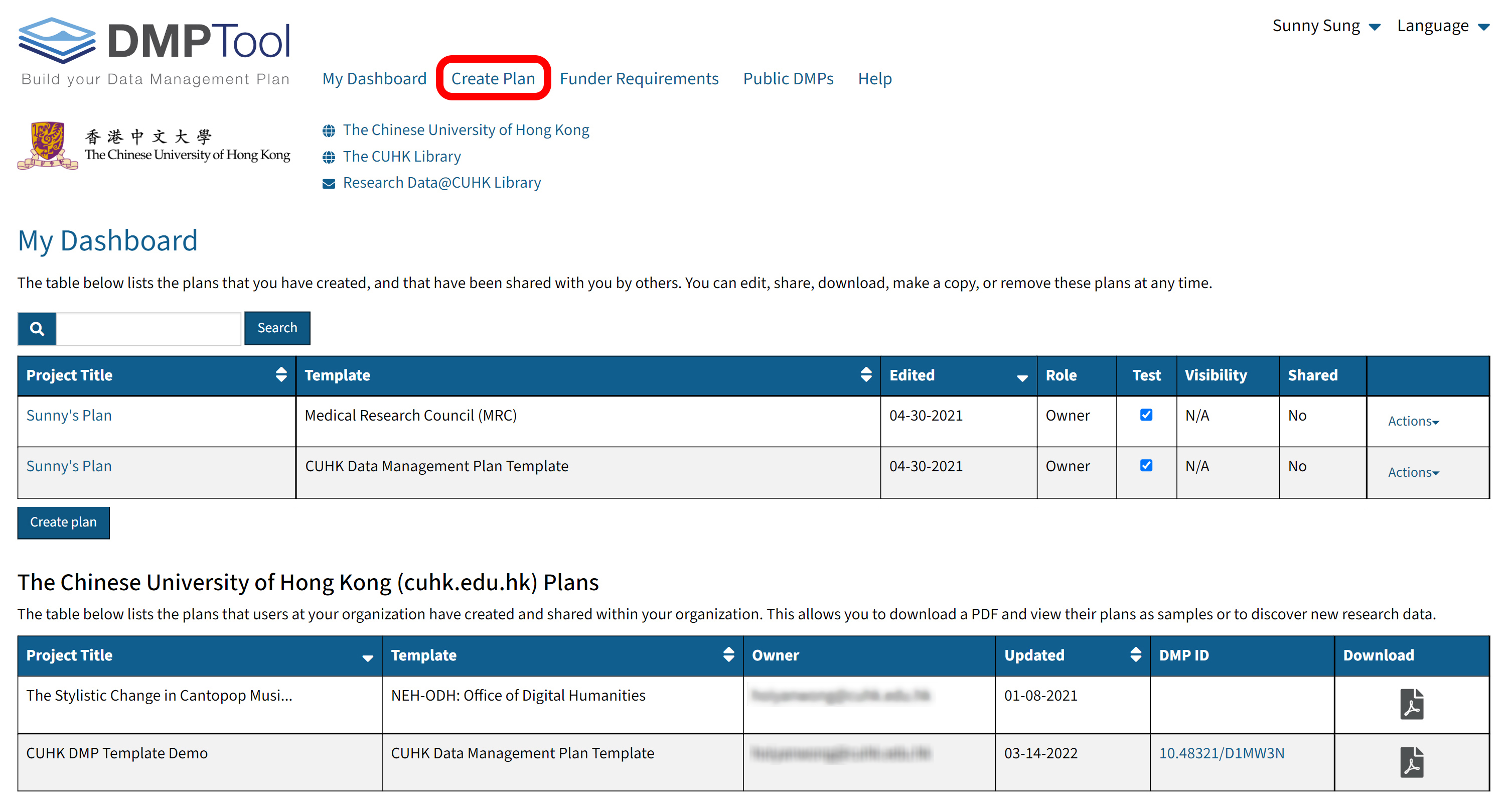The image size is (1512, 803).
Task: Click the globe icon beside The Chinese University of Hong Kong
Action: click(329, 130)
